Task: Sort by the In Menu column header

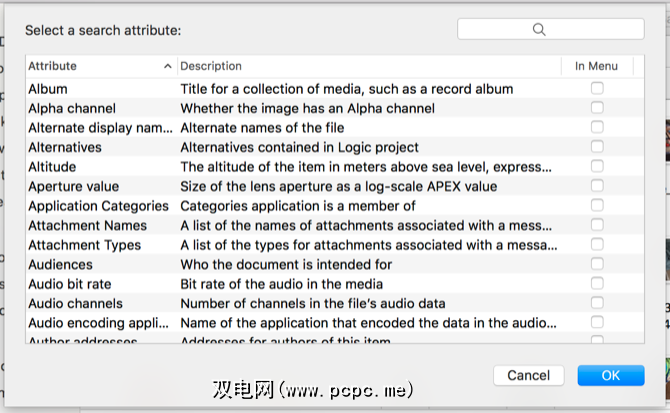Action: tap(595, 67)
